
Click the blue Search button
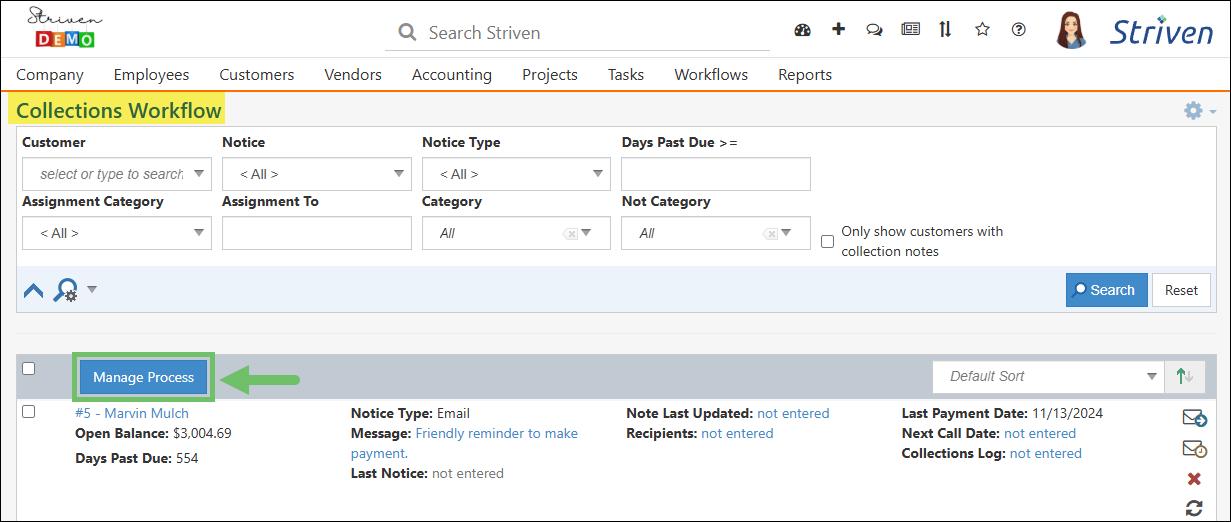[1106, 290]
